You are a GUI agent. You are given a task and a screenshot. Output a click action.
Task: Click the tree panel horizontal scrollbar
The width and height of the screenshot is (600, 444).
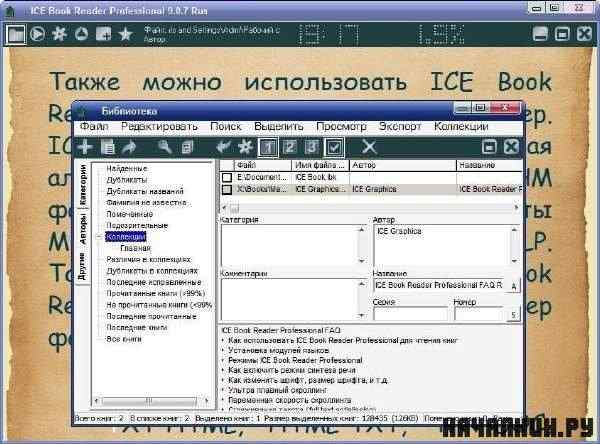point(152,401)
